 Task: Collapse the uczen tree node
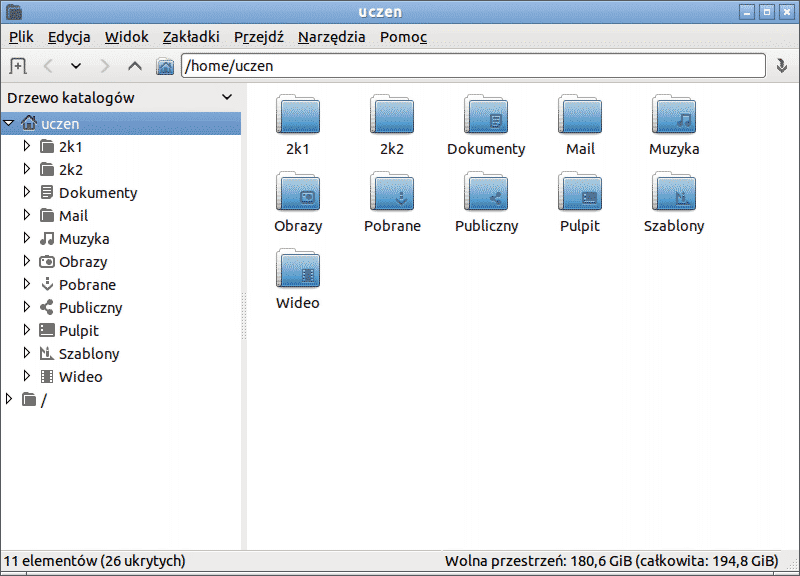point(10,123)
